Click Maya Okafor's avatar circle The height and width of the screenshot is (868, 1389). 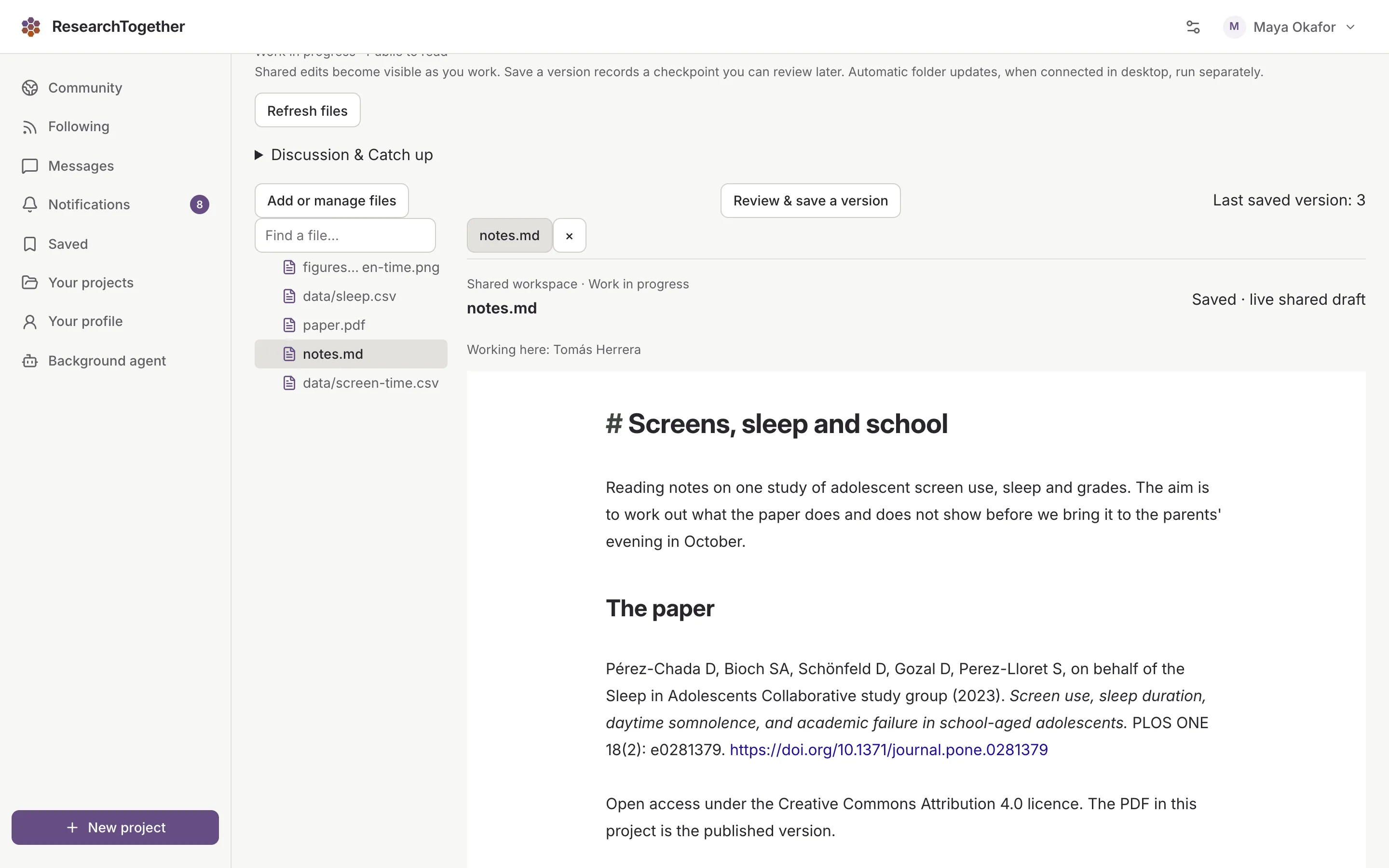(x=1234, y=27)
